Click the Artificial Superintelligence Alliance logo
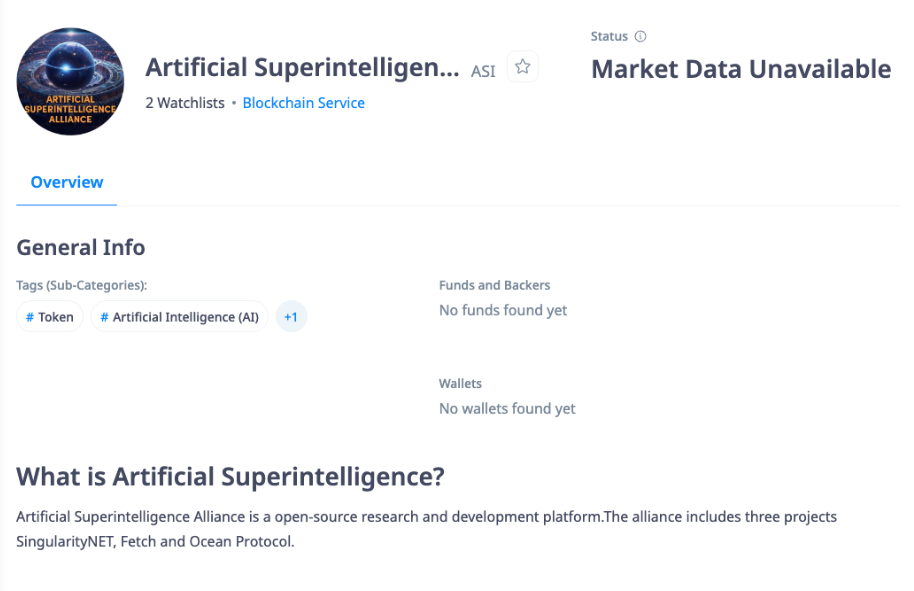 pyautogui.click(x=70, y=82)
